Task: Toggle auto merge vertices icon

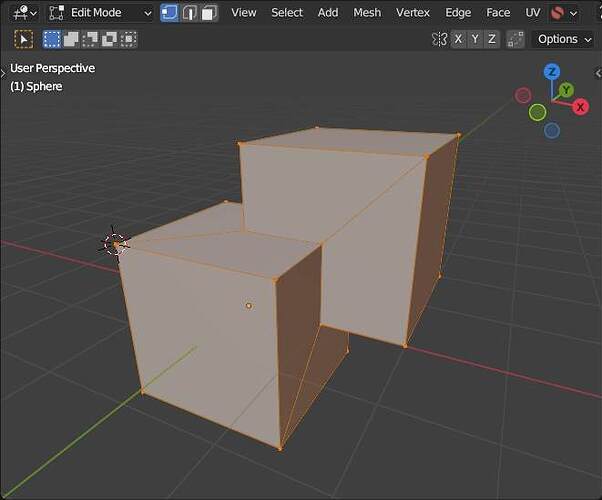Action: click(x=515, y=39)
